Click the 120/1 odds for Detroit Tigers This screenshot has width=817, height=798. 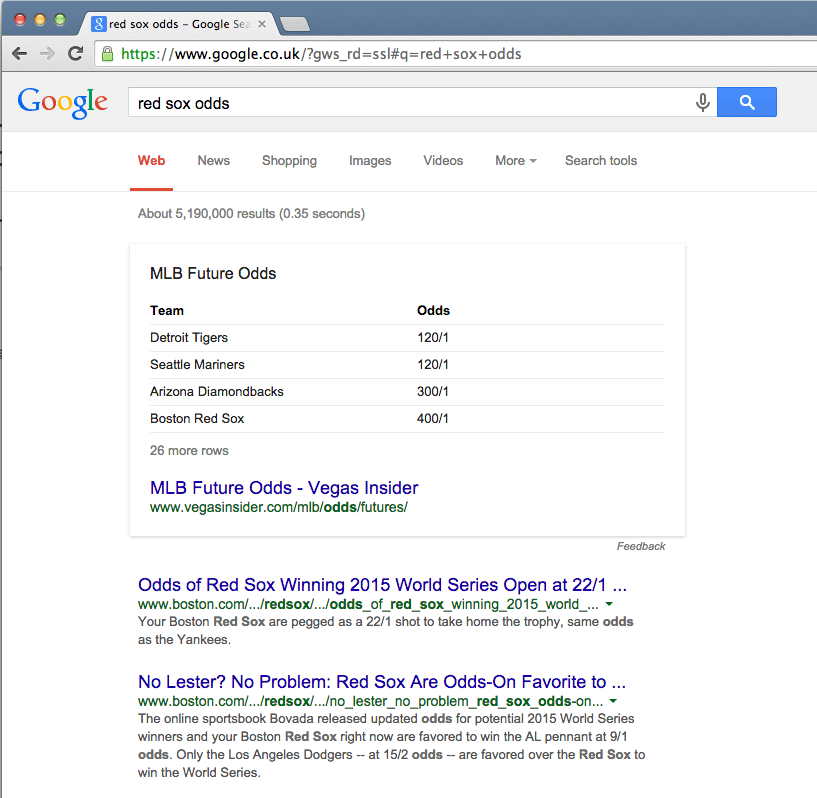coord(432,338)
